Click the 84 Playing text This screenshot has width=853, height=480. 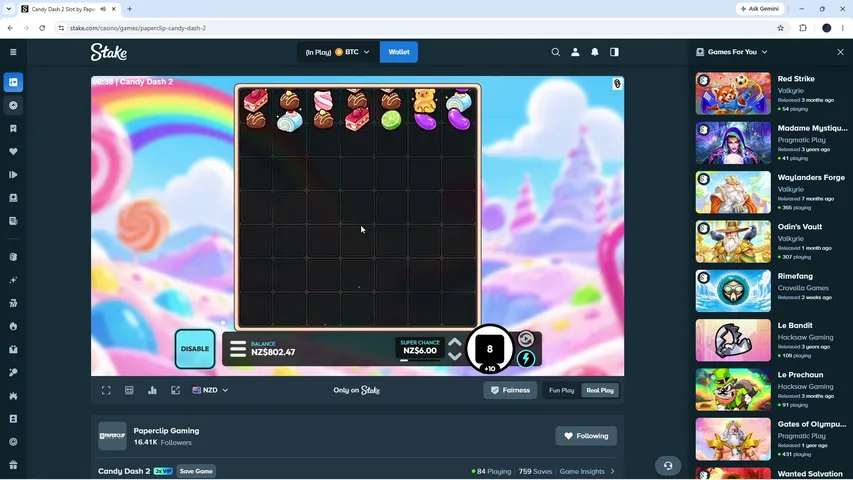[494, 471]
